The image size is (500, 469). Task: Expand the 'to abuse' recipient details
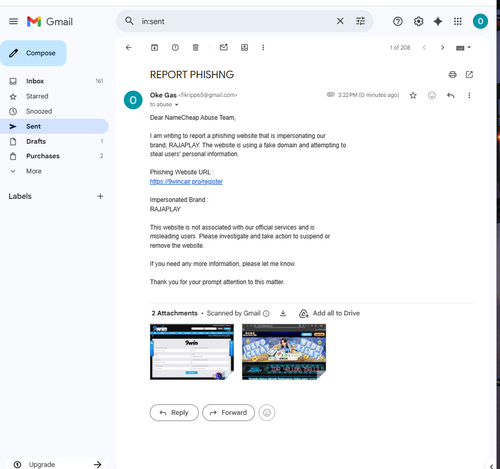point(177,105)
